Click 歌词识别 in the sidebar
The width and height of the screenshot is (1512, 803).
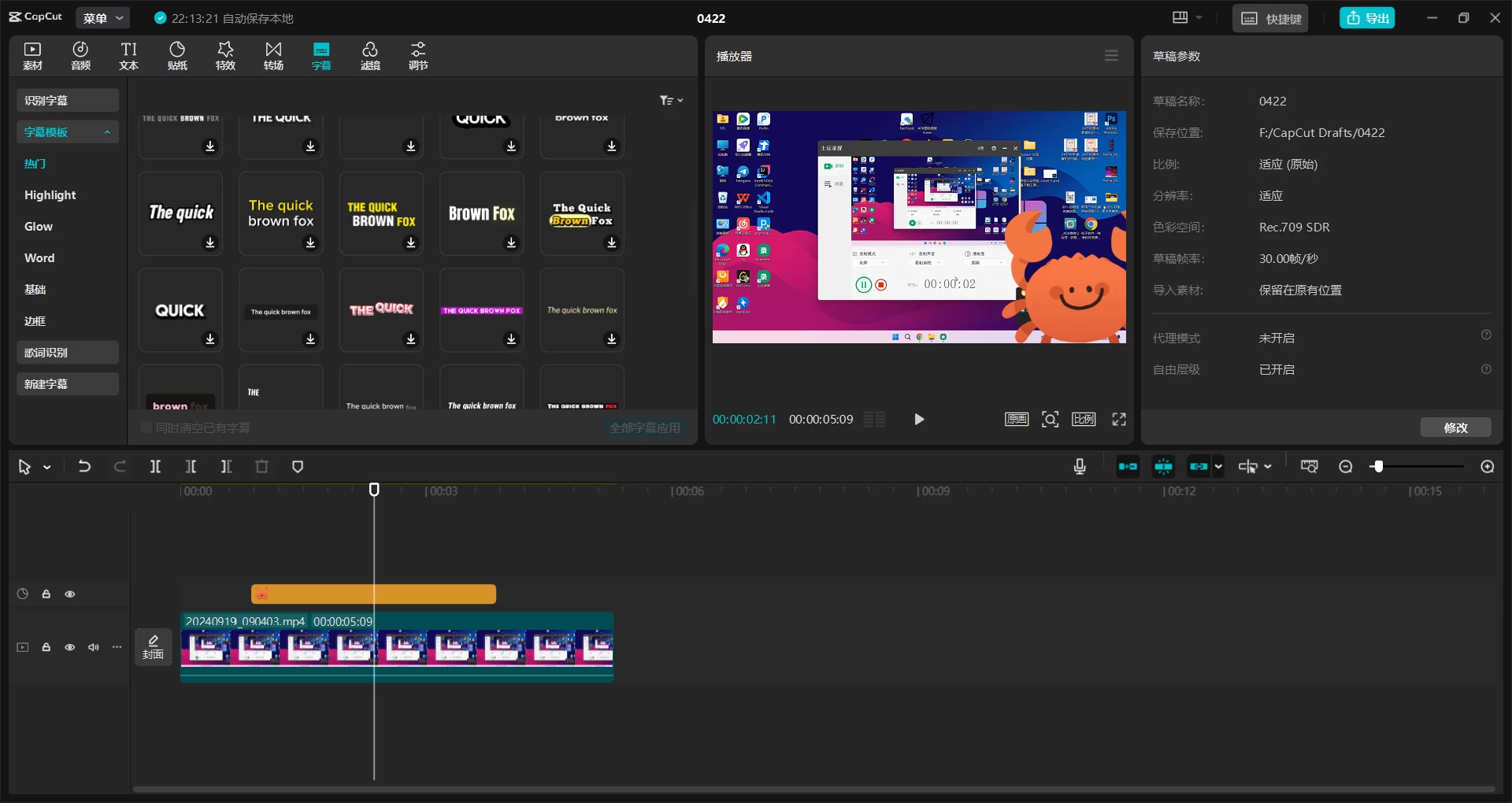click(x=68, y=352)
